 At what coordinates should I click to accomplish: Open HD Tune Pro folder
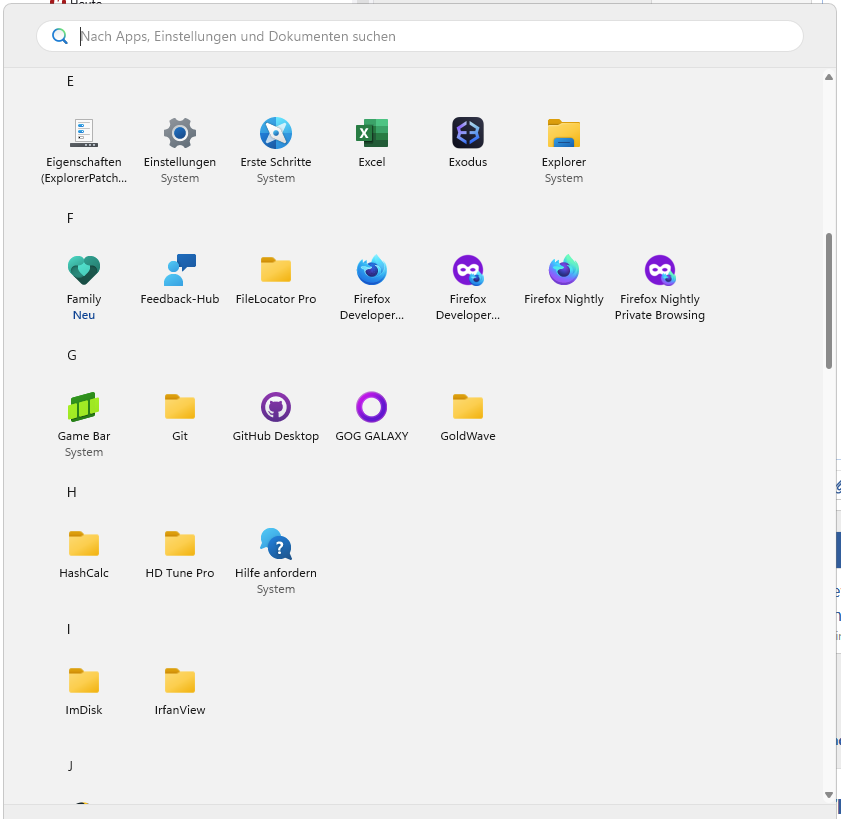pyautogui.click(x=180, y=554)
